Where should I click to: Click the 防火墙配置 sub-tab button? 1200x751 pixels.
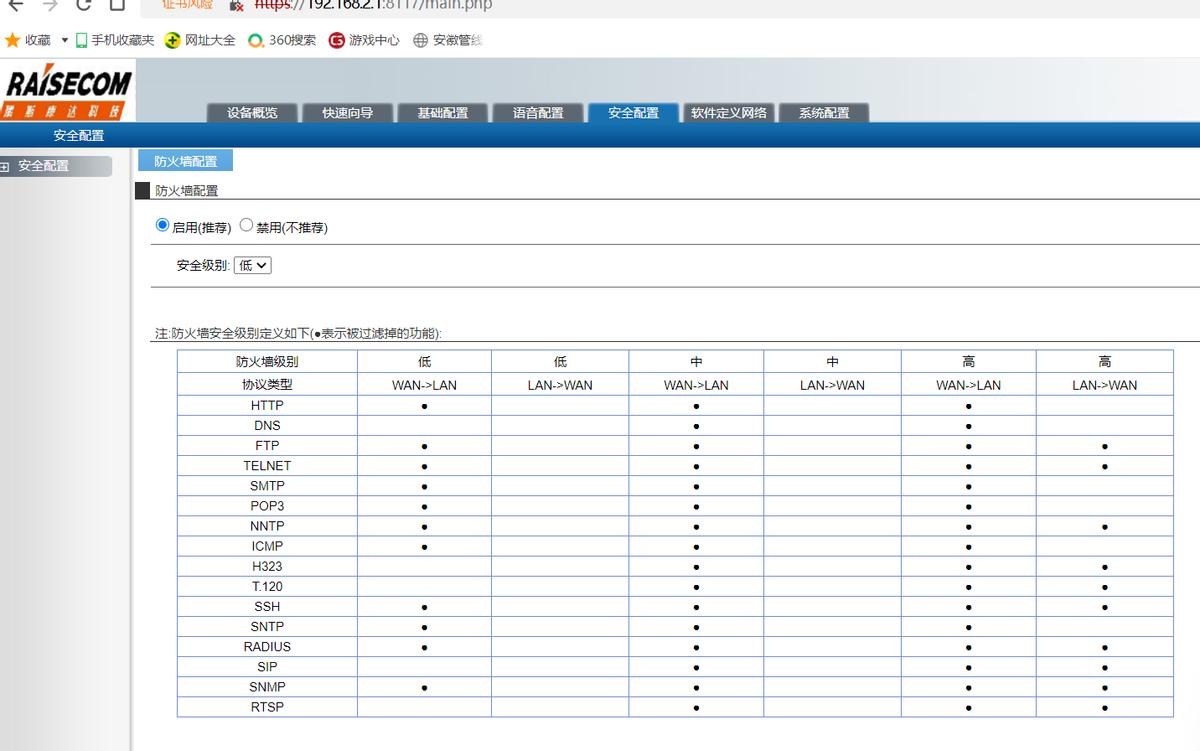pos(185,161)
